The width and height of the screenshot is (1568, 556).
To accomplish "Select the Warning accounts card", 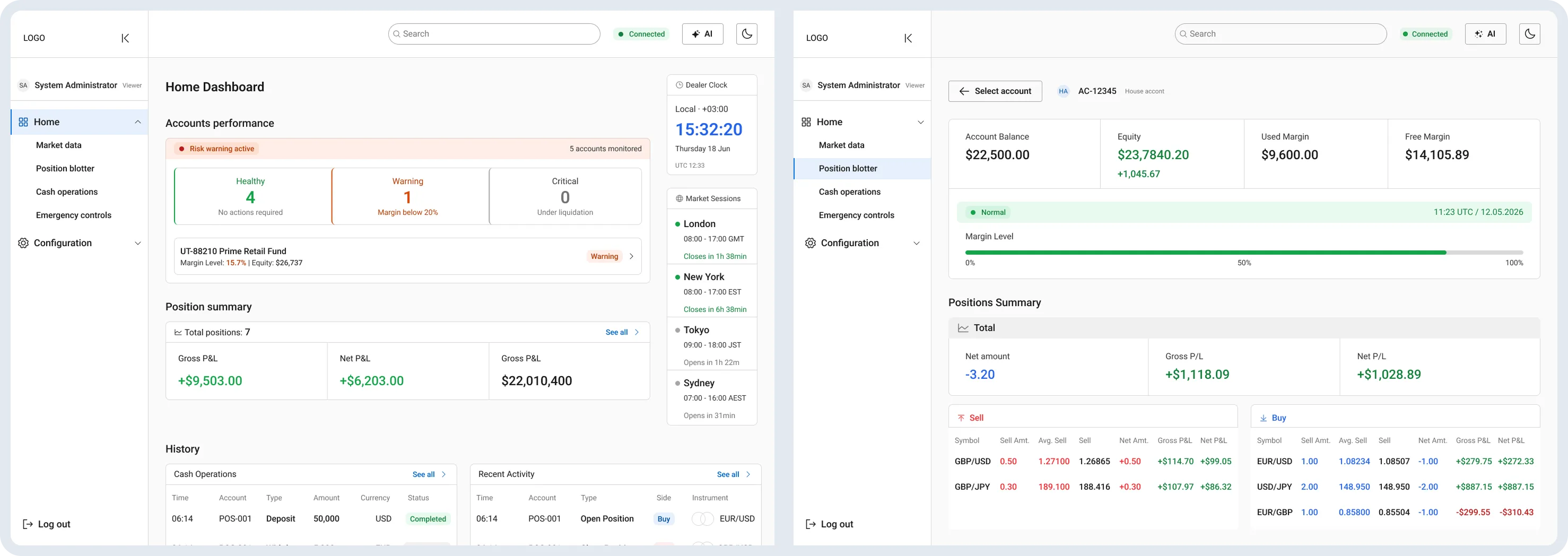I will [x=410, y=196].
